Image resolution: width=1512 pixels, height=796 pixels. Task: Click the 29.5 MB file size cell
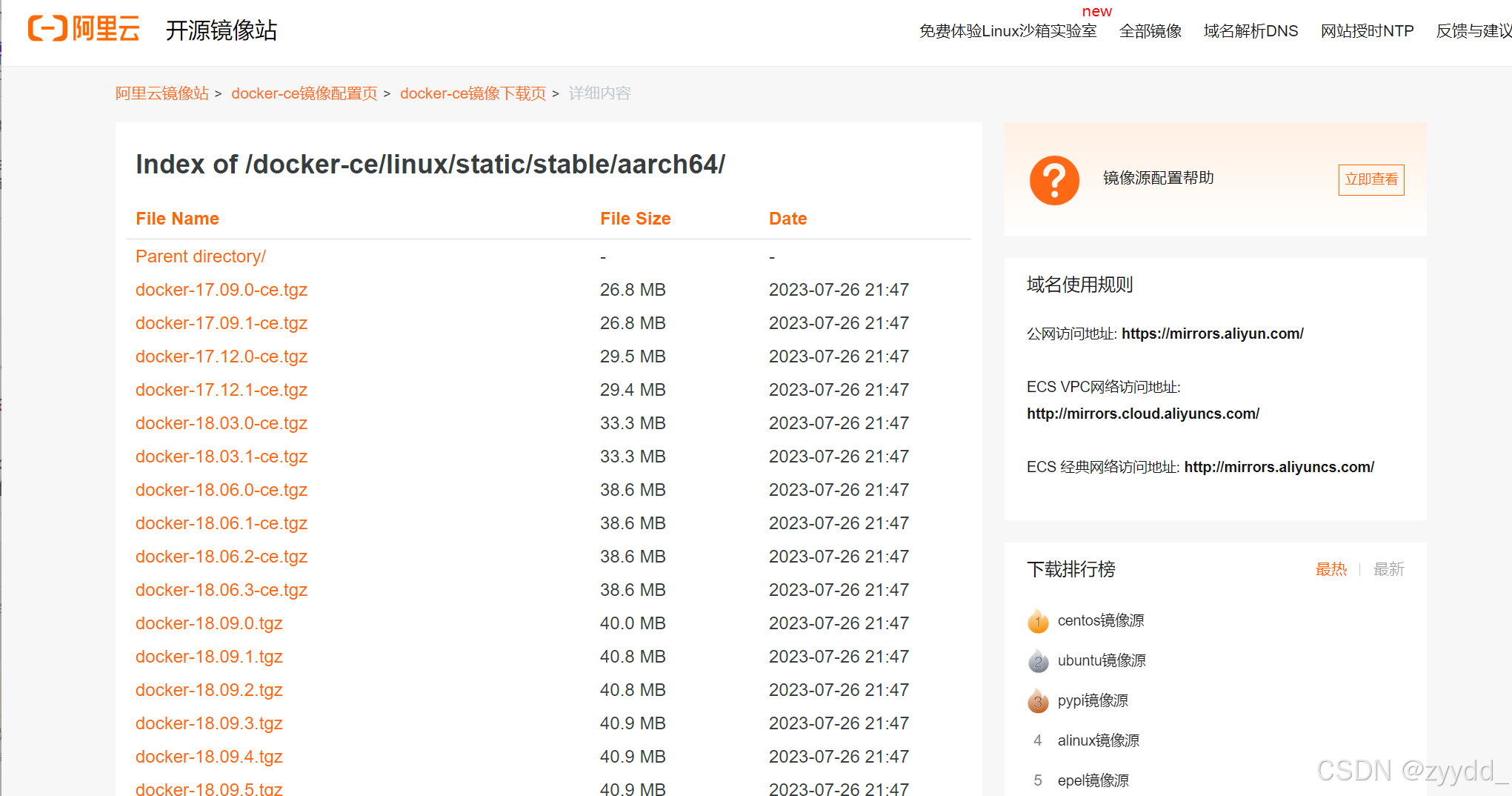click(x=633, y=356)
